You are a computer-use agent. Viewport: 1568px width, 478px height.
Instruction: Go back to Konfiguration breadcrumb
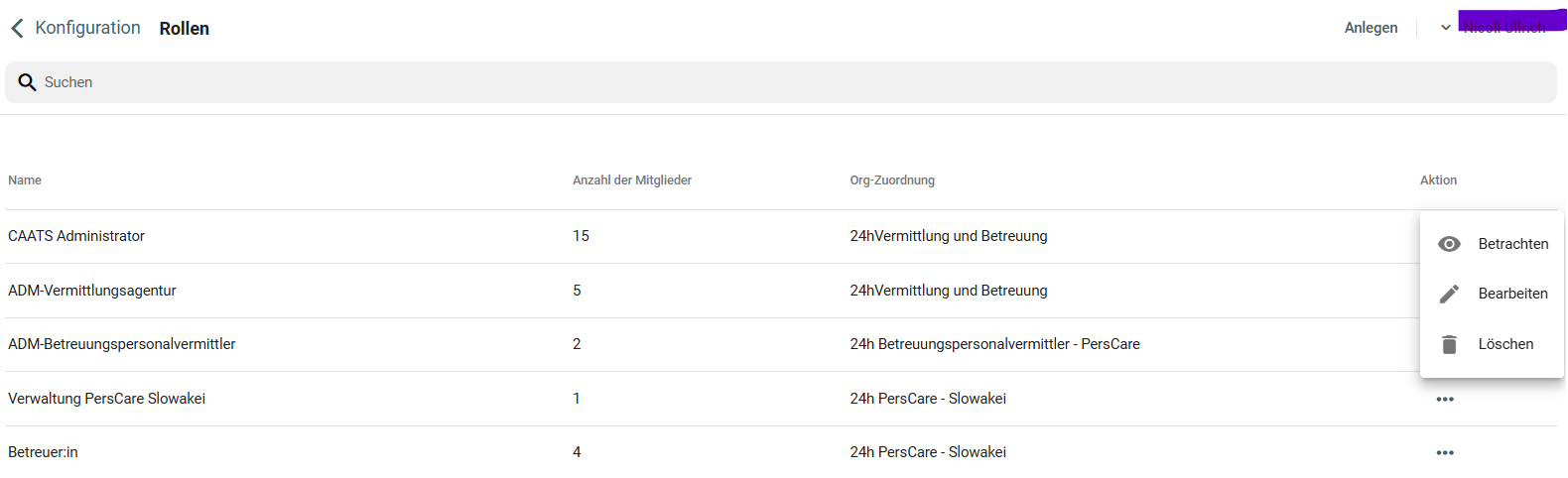coord(87,28)
